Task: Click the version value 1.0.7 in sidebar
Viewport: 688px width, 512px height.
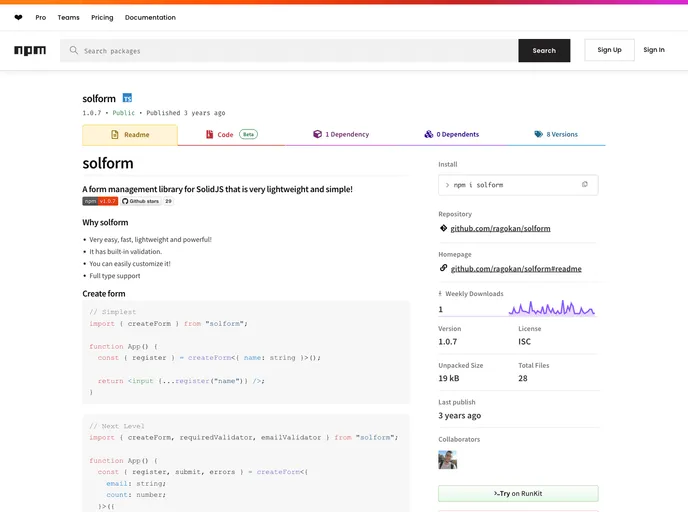Action: (x=448, y=341)
